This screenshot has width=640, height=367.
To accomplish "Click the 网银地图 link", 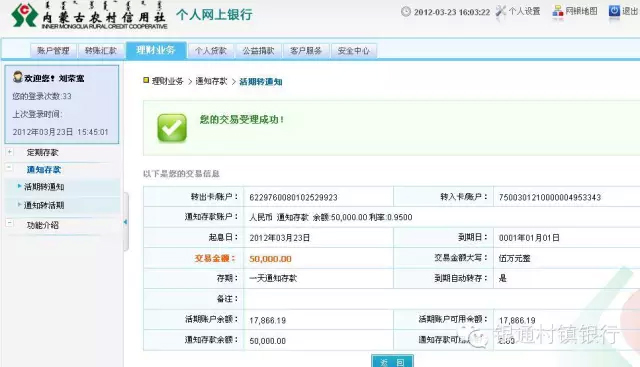I will coord(581,11).
